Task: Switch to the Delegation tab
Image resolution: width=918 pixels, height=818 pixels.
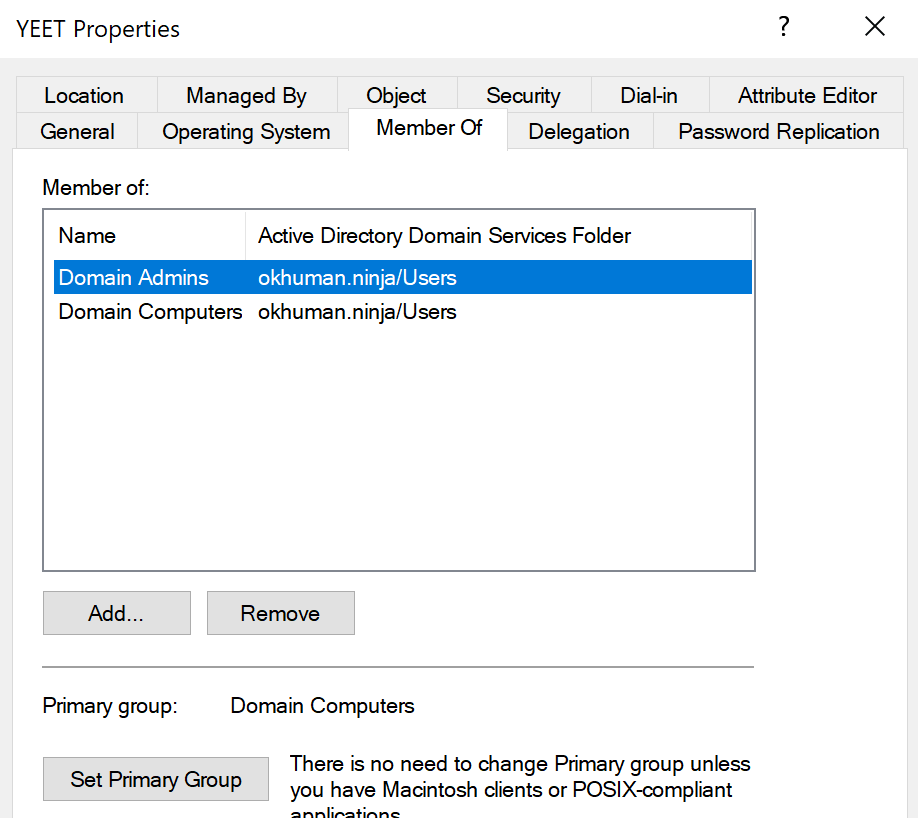Action: tap(579, 132)
